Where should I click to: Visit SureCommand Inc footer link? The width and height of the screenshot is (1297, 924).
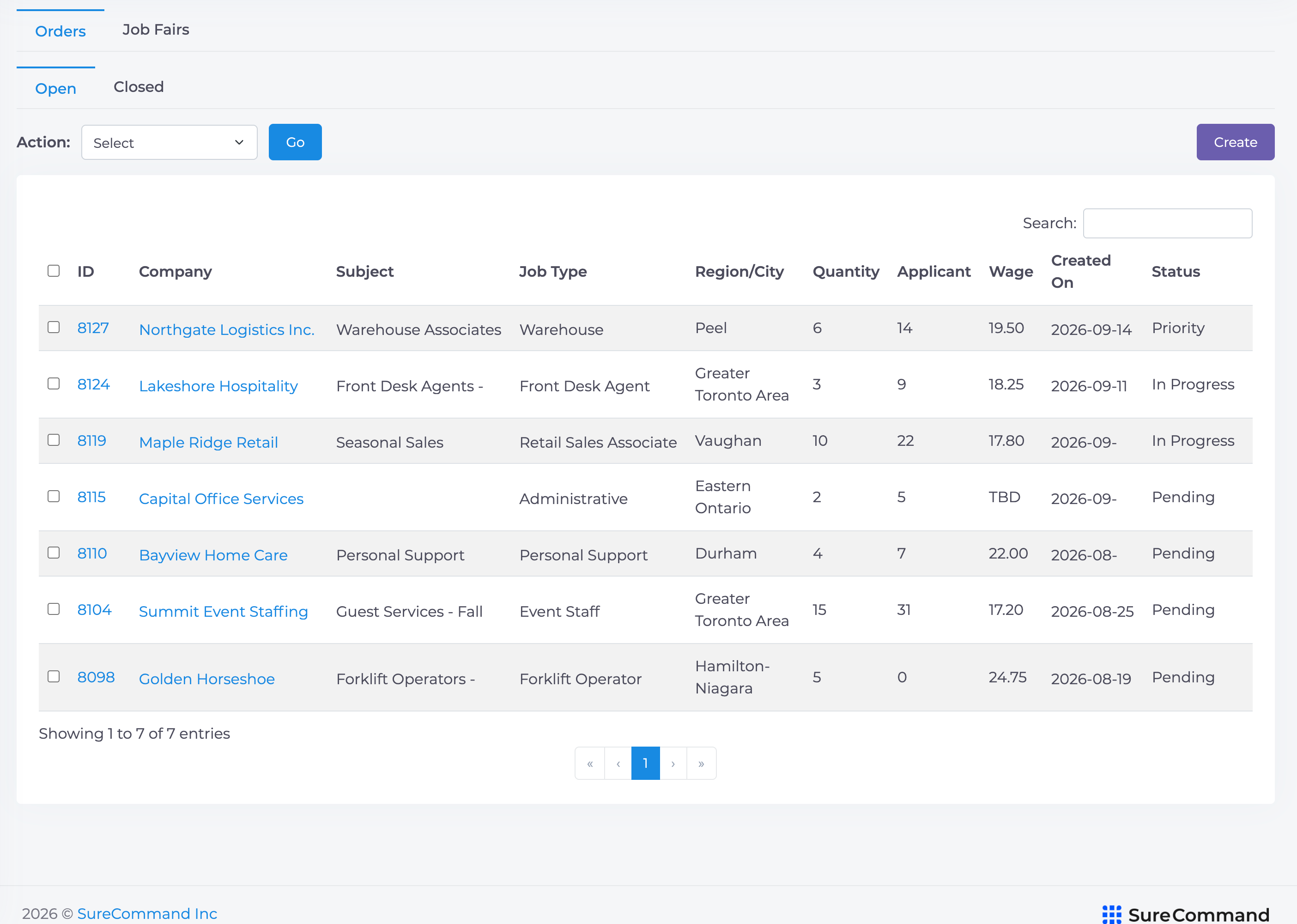(147, 913)
